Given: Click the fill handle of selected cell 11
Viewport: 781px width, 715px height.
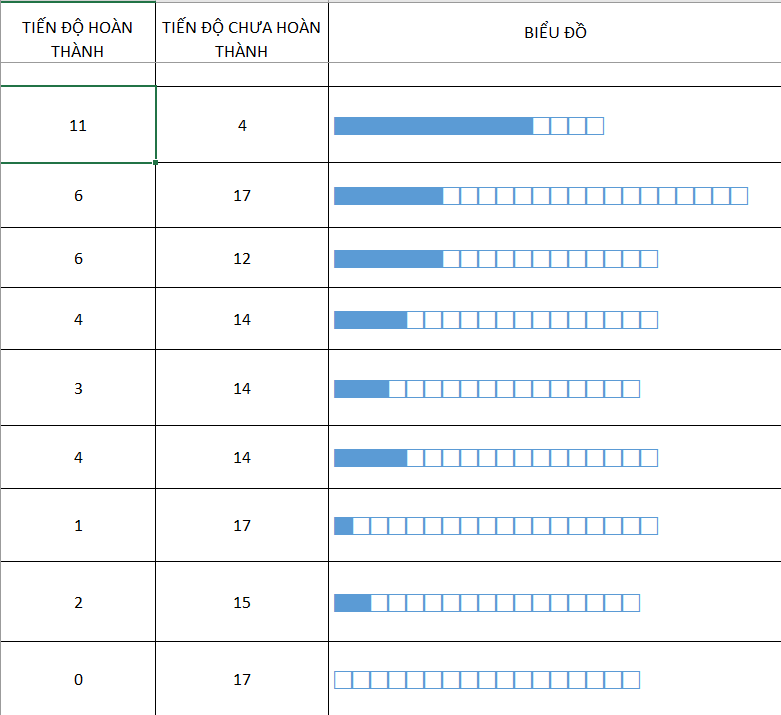Looking at the screenshot, I should tap(156, 162).
